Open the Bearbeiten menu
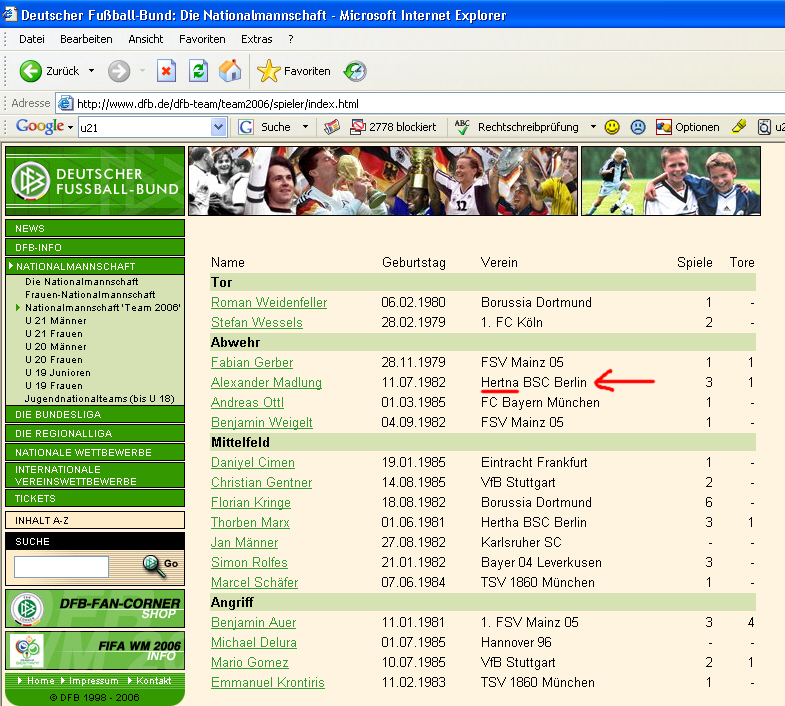785x706 pixels. pos(86,39)
